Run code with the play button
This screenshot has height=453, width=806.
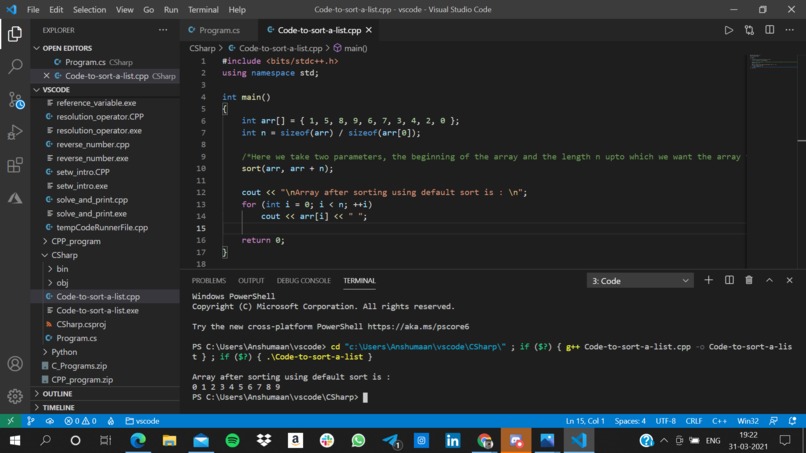point(728,30)
